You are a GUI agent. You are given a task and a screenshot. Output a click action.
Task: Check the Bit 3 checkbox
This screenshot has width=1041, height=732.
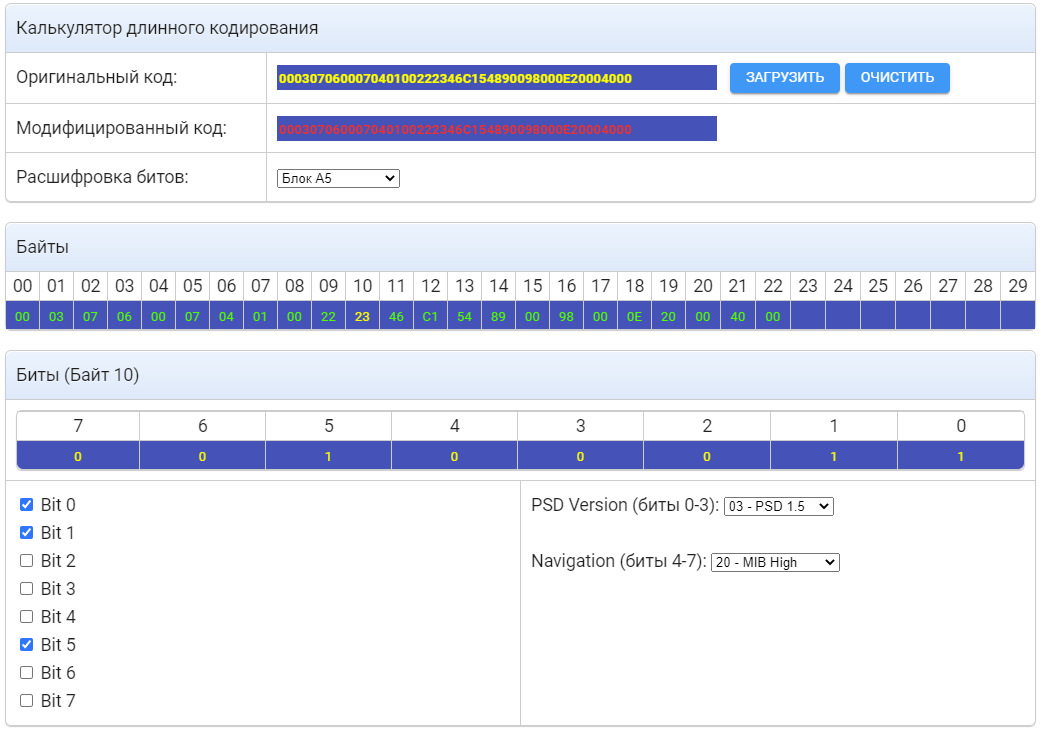[27, 589]
